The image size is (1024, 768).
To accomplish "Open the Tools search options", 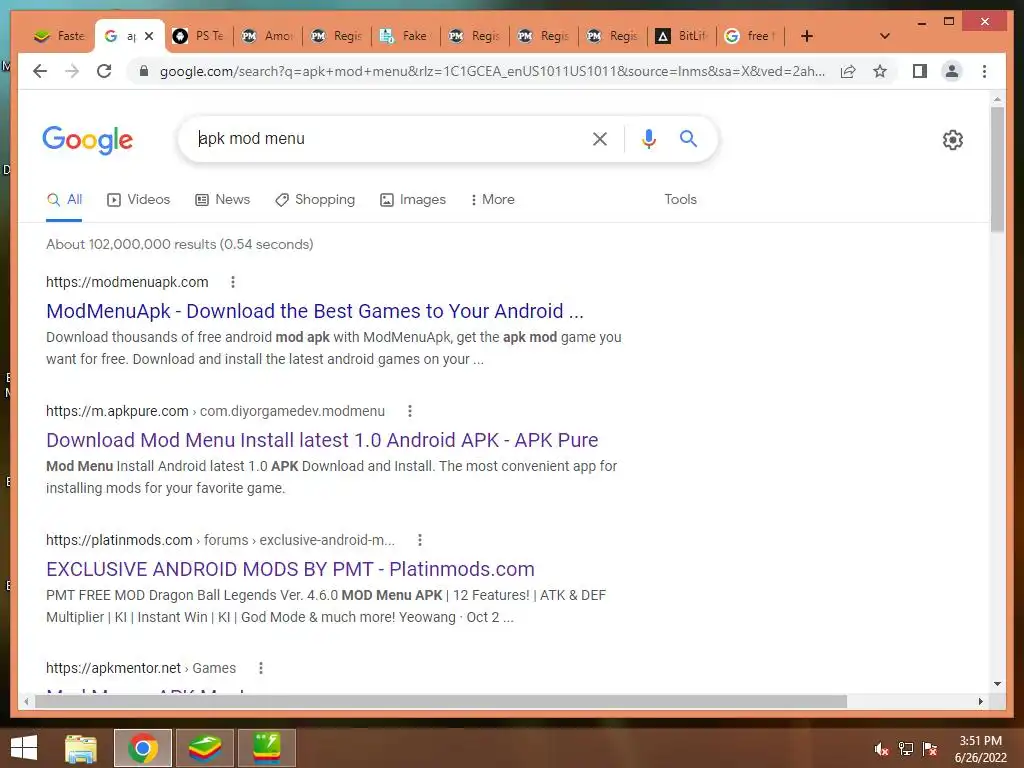I will [x=680, y=199].
